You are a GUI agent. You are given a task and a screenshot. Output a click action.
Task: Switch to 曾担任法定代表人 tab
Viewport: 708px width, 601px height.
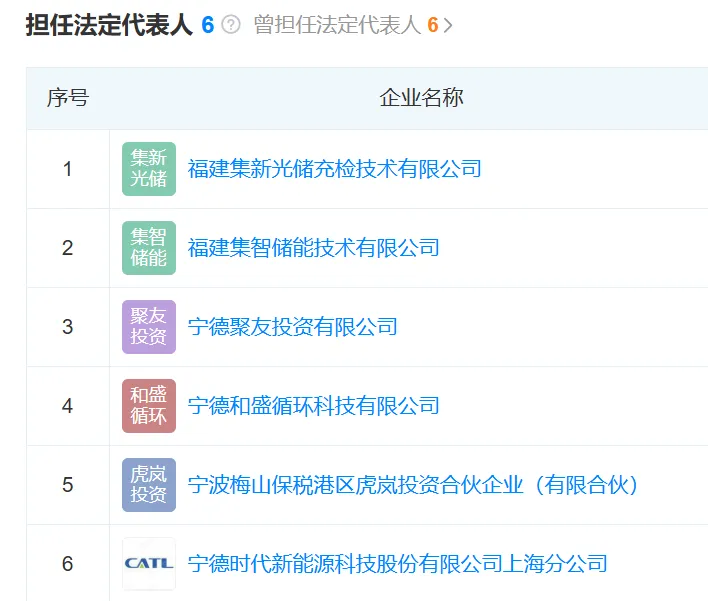pyautogui.click(x=337, y=25)
